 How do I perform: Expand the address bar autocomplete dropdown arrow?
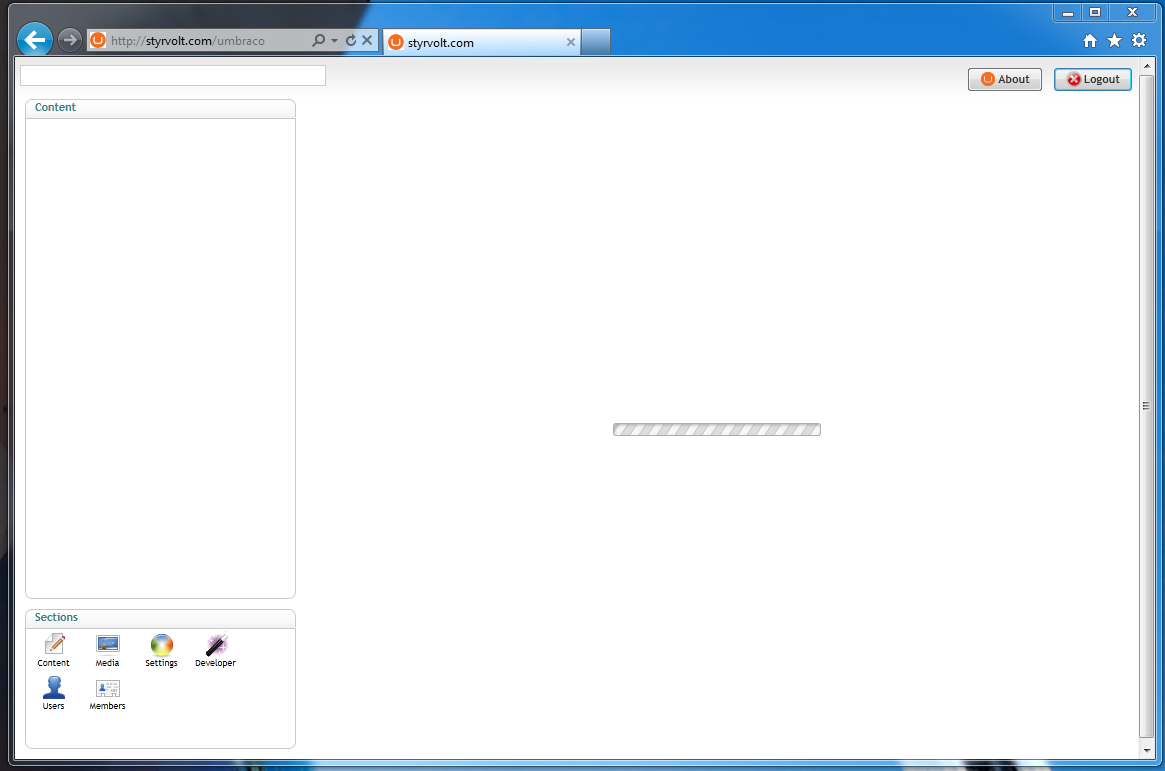[x=334, y=41]
